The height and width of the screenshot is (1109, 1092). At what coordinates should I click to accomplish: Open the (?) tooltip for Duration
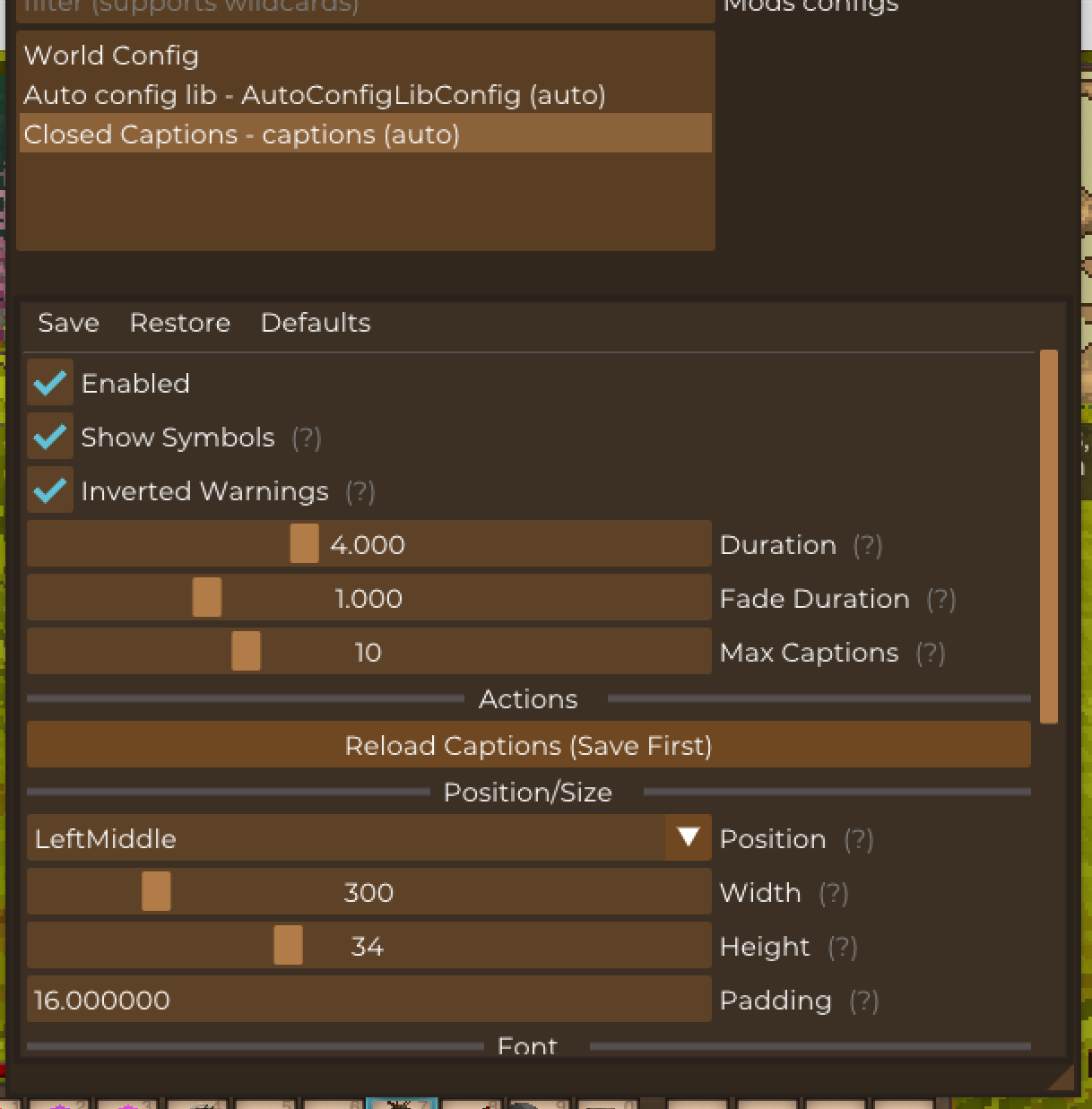868,546
